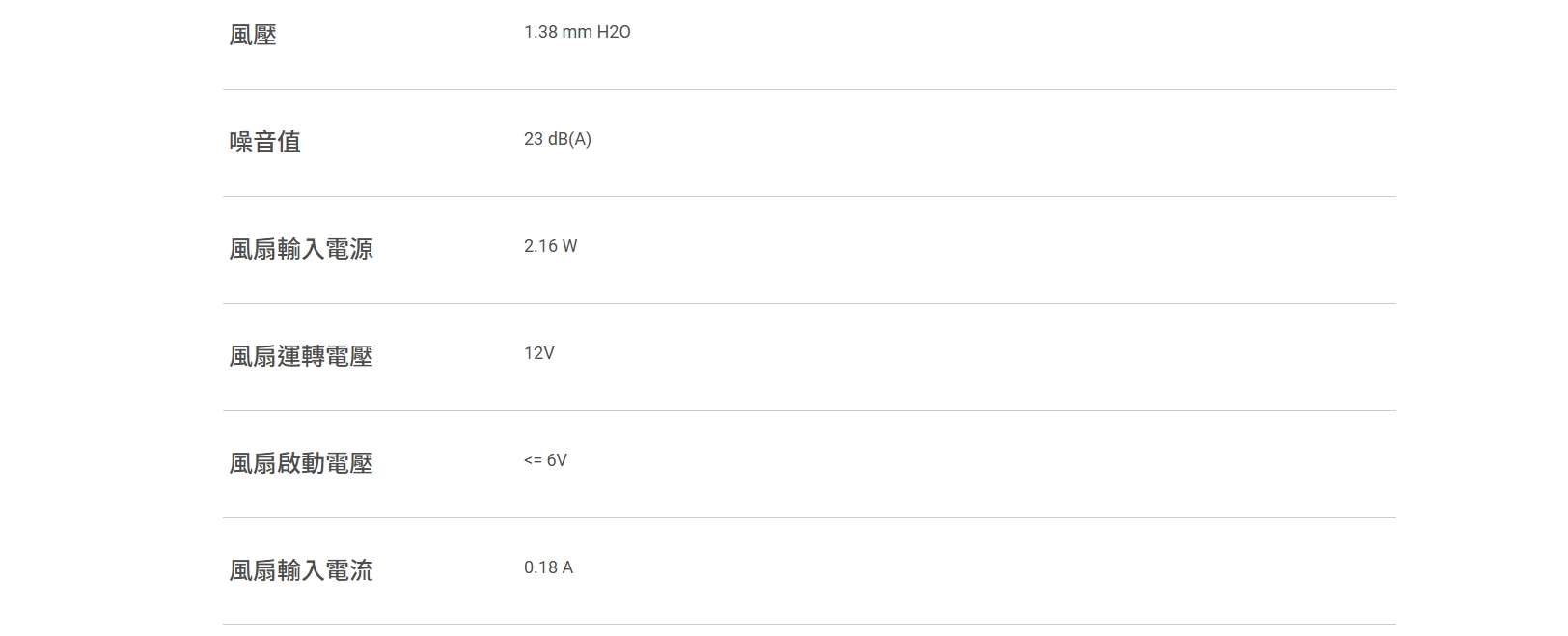This screenshot has height=636, width=1568.
Task: Click the divider line below the 風壓 row
Action: pyautogui.click(x=809, y=90)
